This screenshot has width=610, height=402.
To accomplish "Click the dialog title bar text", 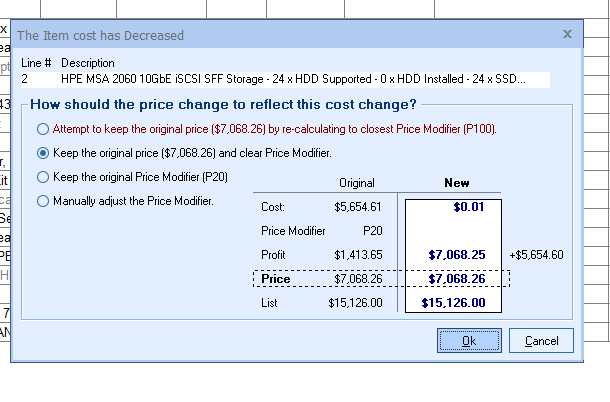I will [x=101, y=35].
